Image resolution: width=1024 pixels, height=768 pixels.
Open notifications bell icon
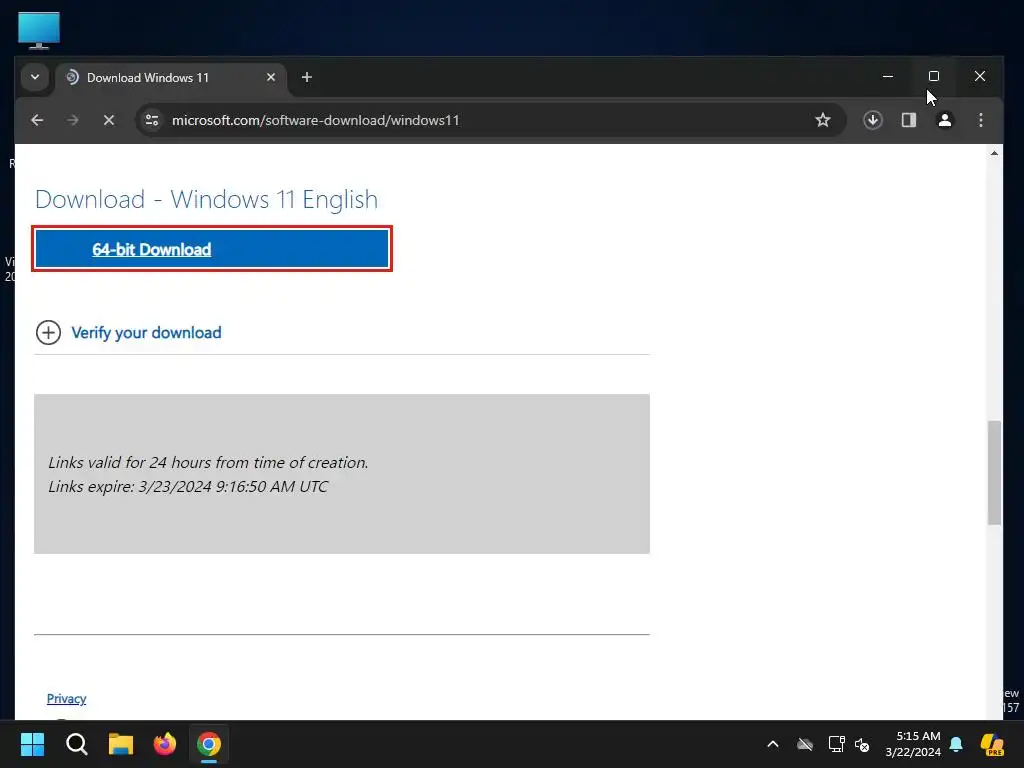pos(956,744)
